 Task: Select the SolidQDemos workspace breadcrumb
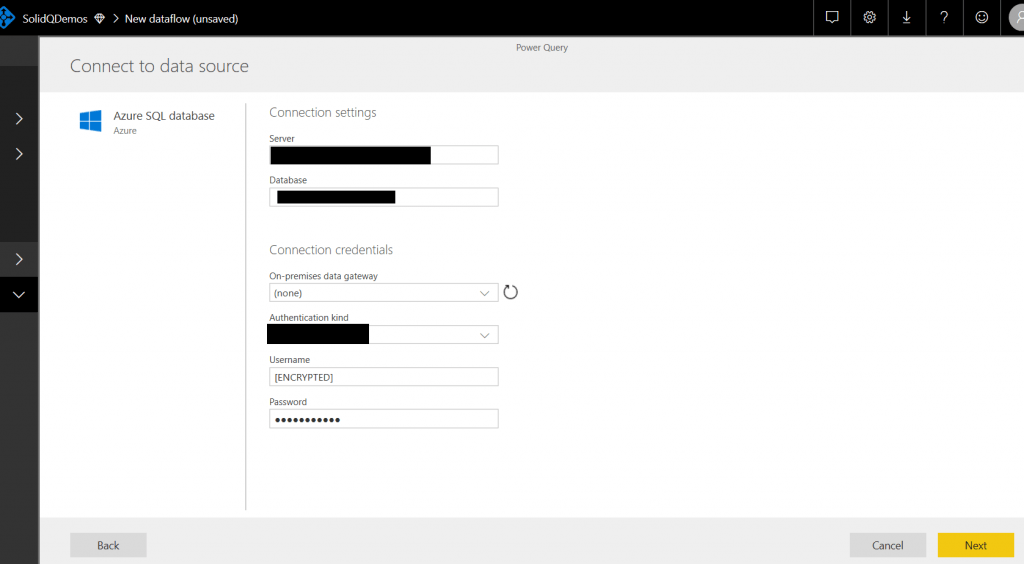tap(55, 18)
